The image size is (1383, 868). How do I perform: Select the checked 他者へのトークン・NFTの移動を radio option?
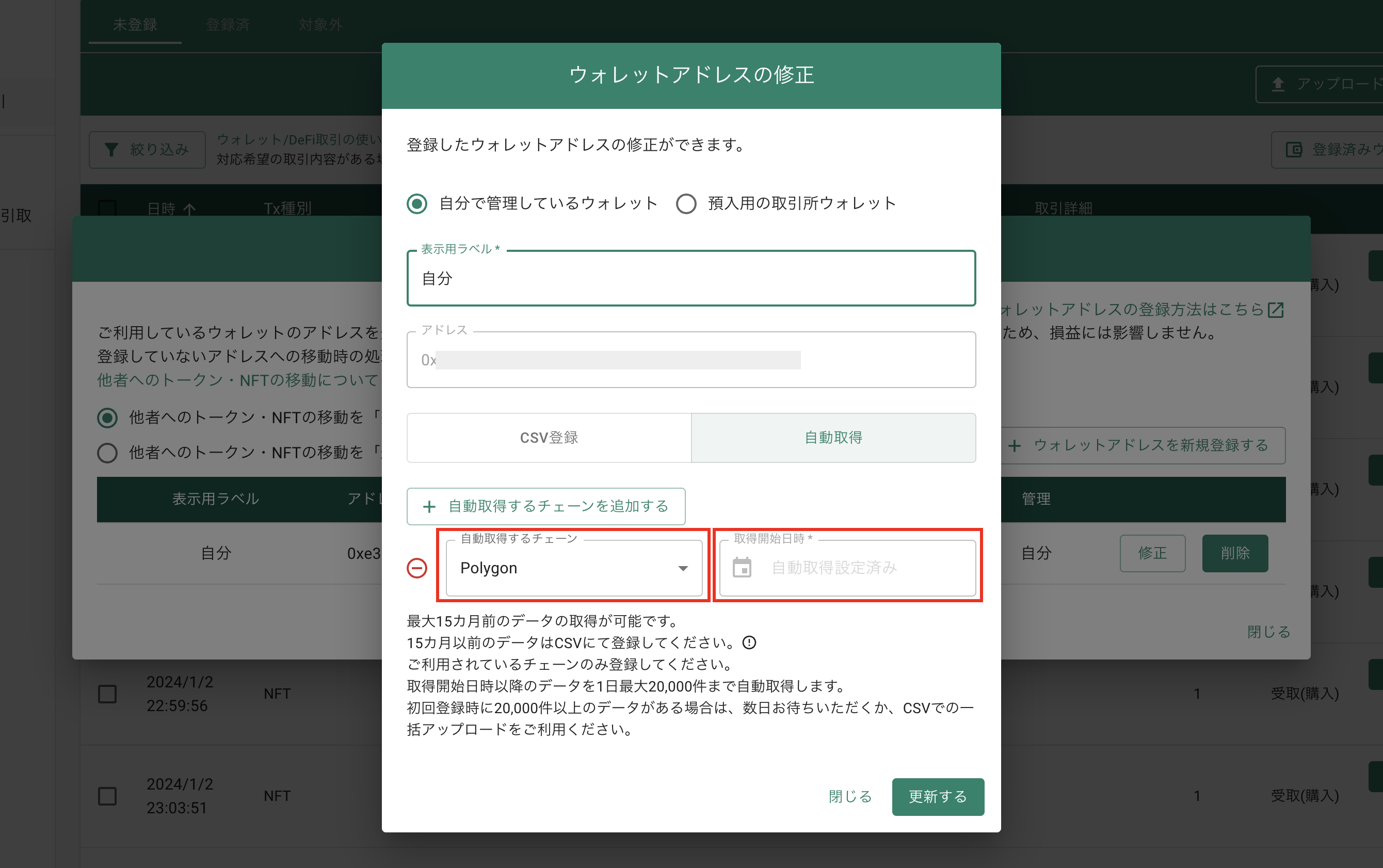coord(107,417)
